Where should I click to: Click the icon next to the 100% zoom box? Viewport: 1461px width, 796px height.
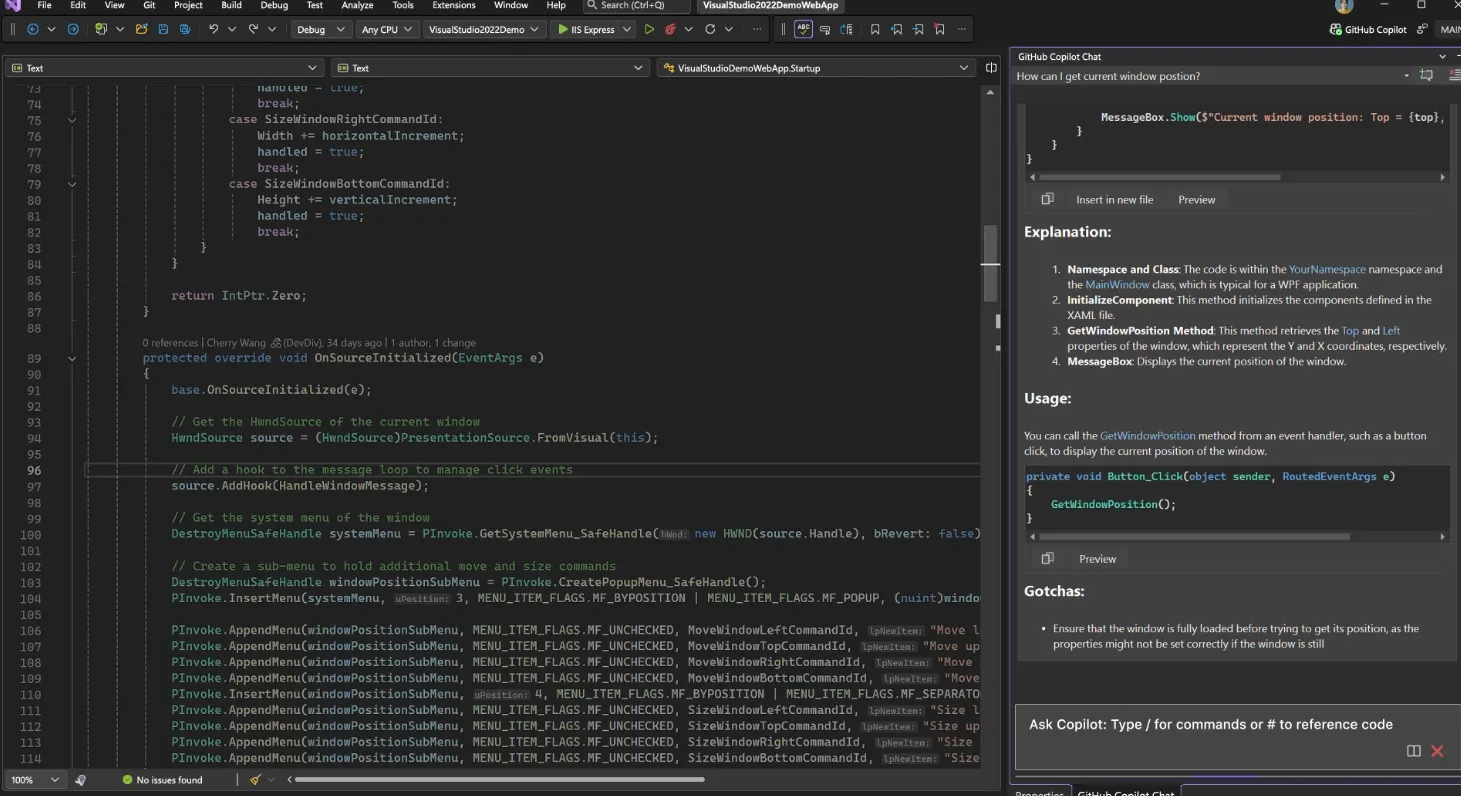[80, 779]
